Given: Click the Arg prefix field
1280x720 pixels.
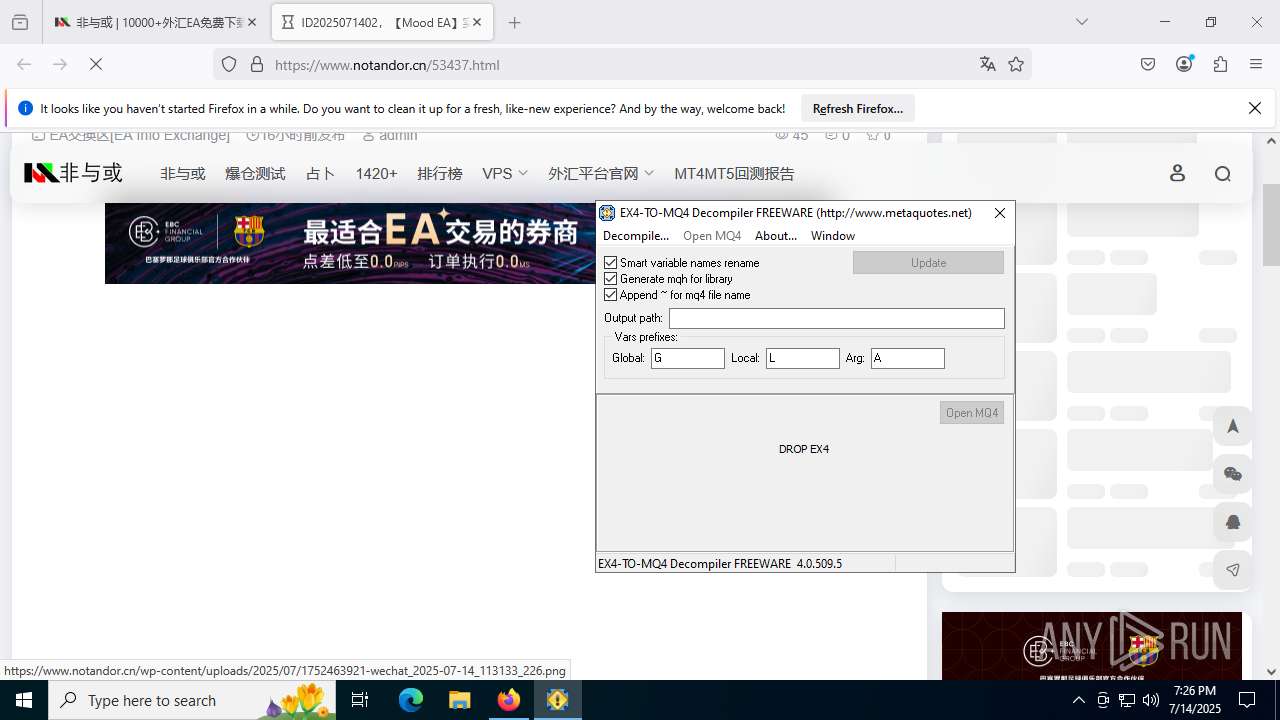Looking at the screenshot, I should (x=908, y=358).
